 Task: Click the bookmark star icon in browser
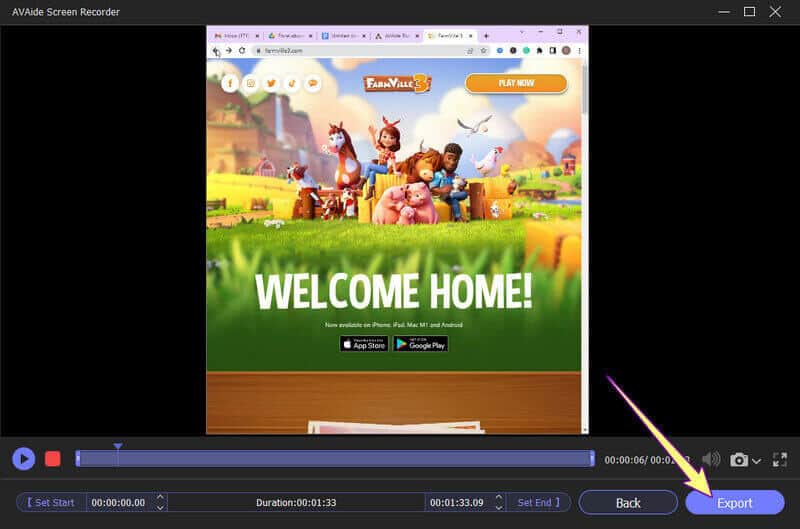point(483,51)
